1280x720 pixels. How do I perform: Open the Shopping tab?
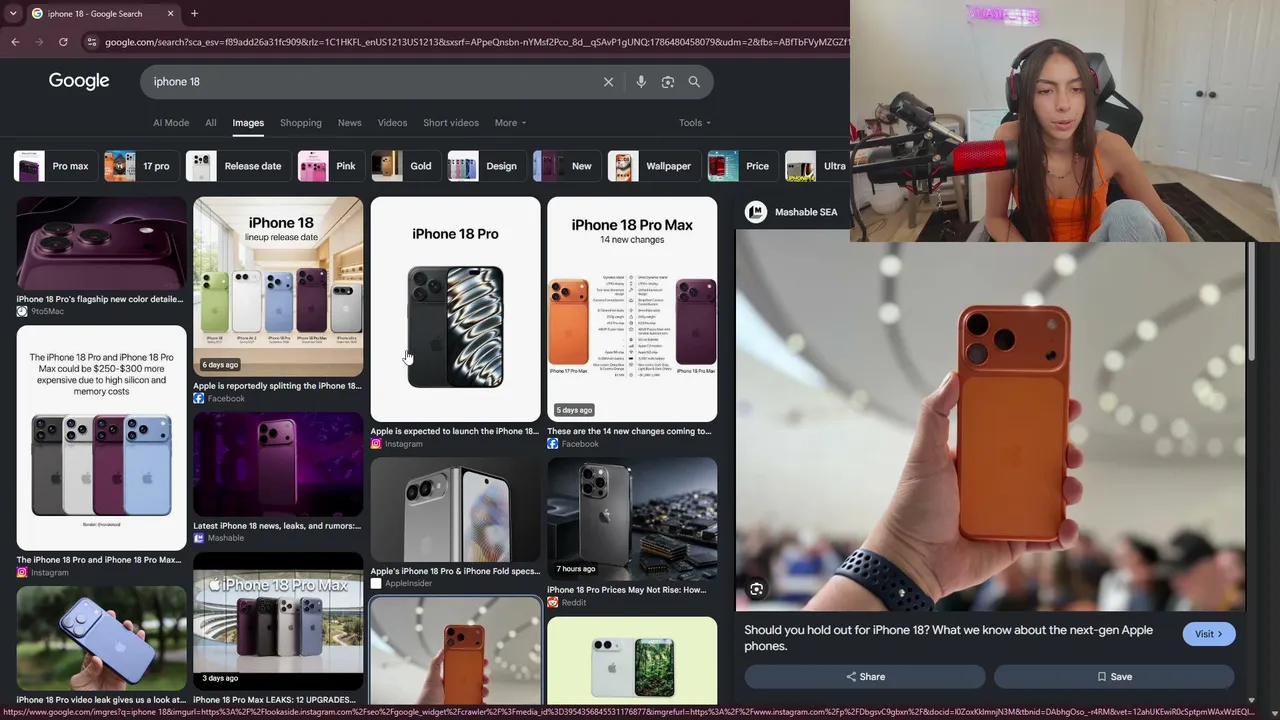(x=301, y=123)
